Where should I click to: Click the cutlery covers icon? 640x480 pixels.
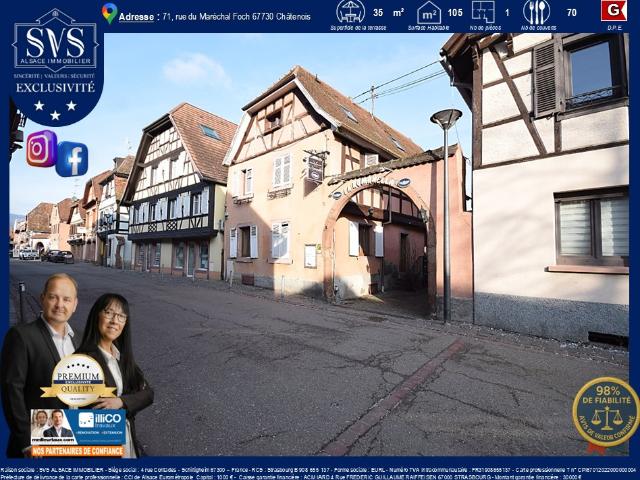(x=536, y=12)
